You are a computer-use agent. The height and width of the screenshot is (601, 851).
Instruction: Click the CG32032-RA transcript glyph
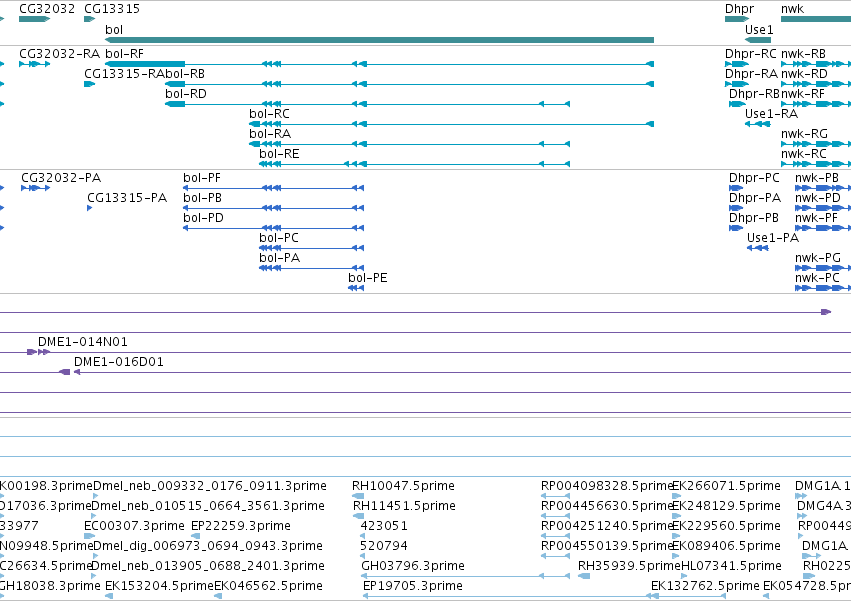[34, 64]
